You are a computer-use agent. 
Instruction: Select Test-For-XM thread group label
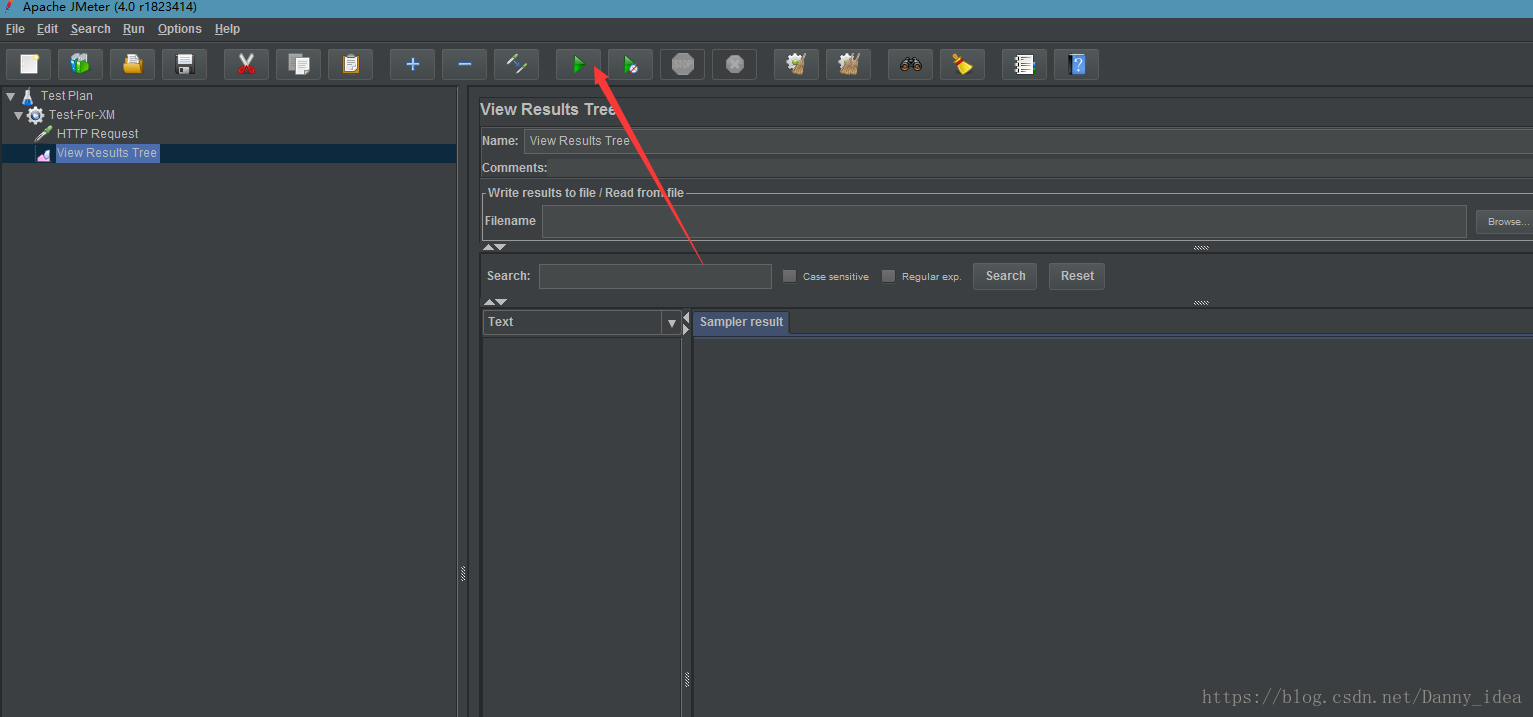[x=82, y=115]
